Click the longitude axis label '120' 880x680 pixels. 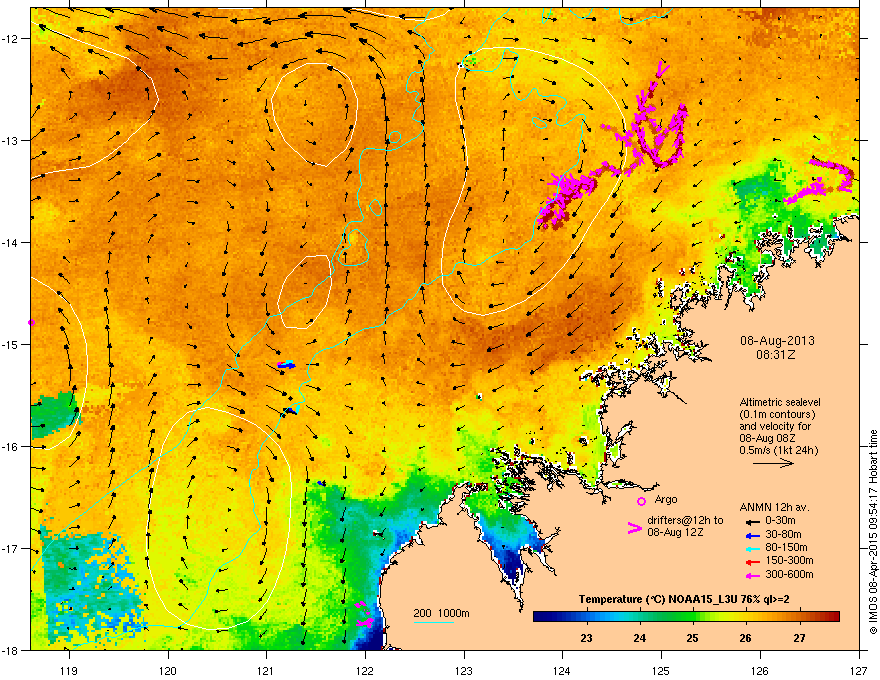pos(168,670)
